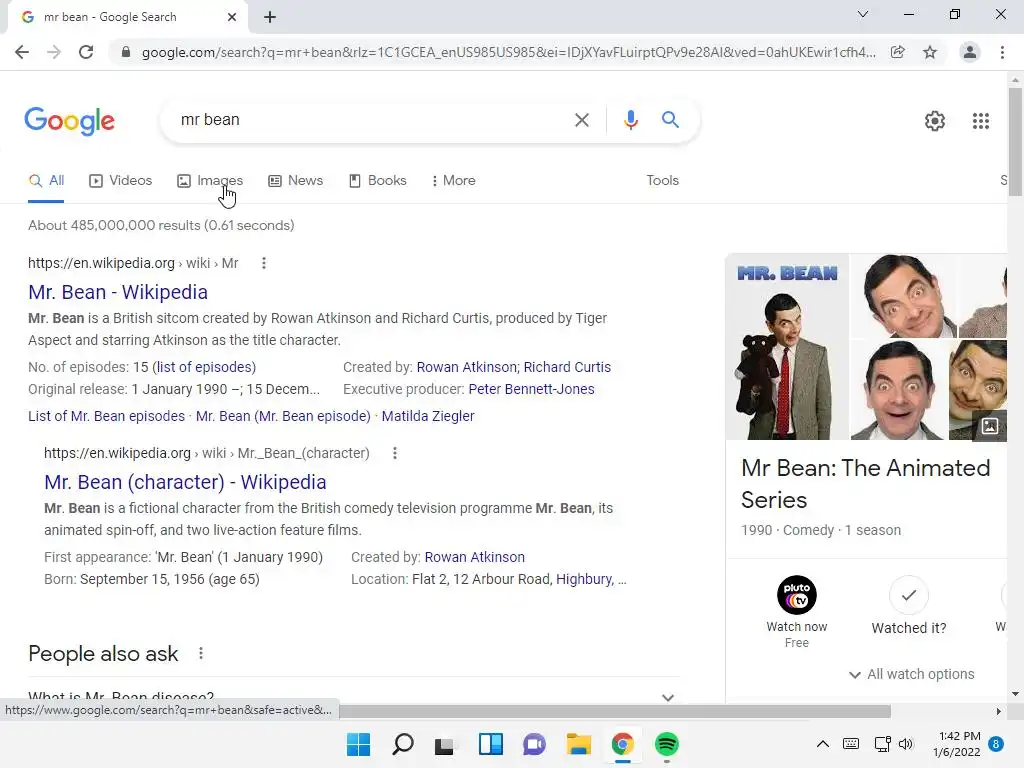Viewport: 1024px width, 768px height.
Task: Open Mr. Bean (Mr. Bean episode) link
Action: click(283, 416)
